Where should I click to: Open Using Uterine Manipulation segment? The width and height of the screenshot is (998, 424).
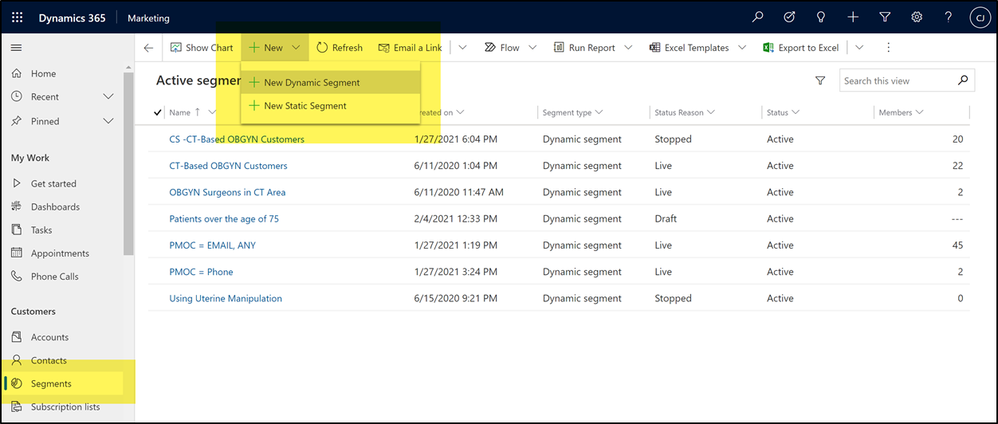[x=225, y=299]
